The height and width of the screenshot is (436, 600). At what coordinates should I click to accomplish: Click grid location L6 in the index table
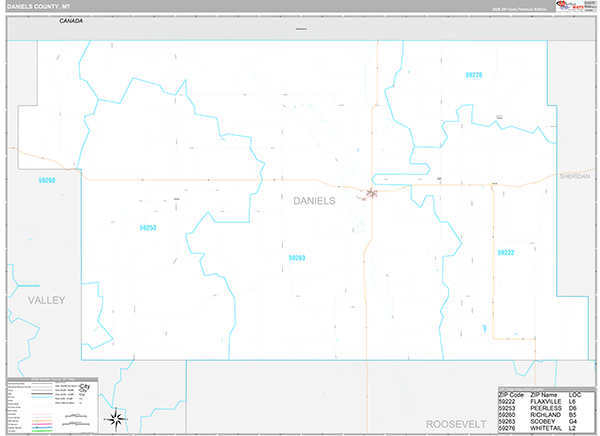pyautogui.click(x=572, y=402)
